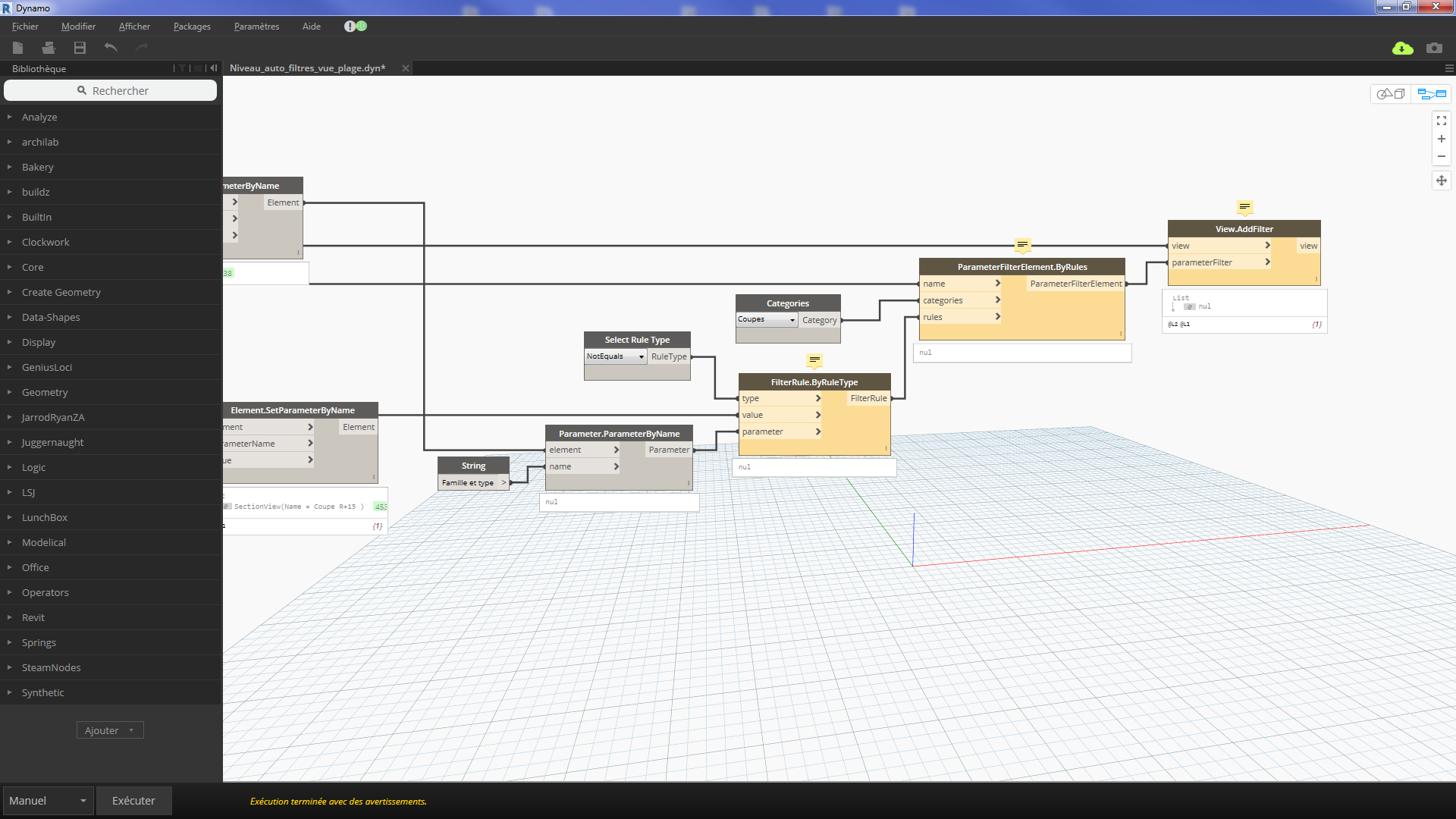Switch to graph node view

pos(1432,94)
